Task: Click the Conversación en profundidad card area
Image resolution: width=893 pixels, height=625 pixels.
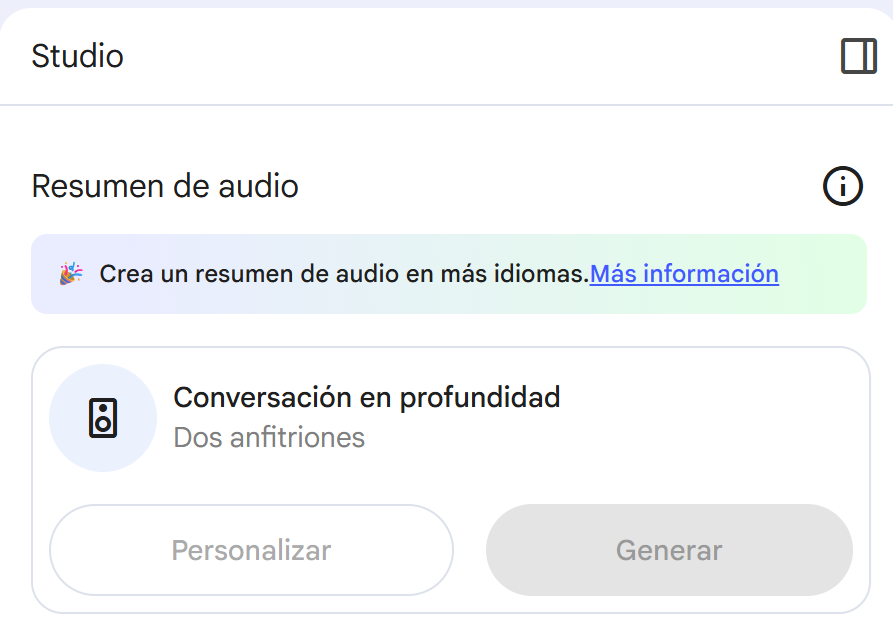Action: click(x=450, y=480)
